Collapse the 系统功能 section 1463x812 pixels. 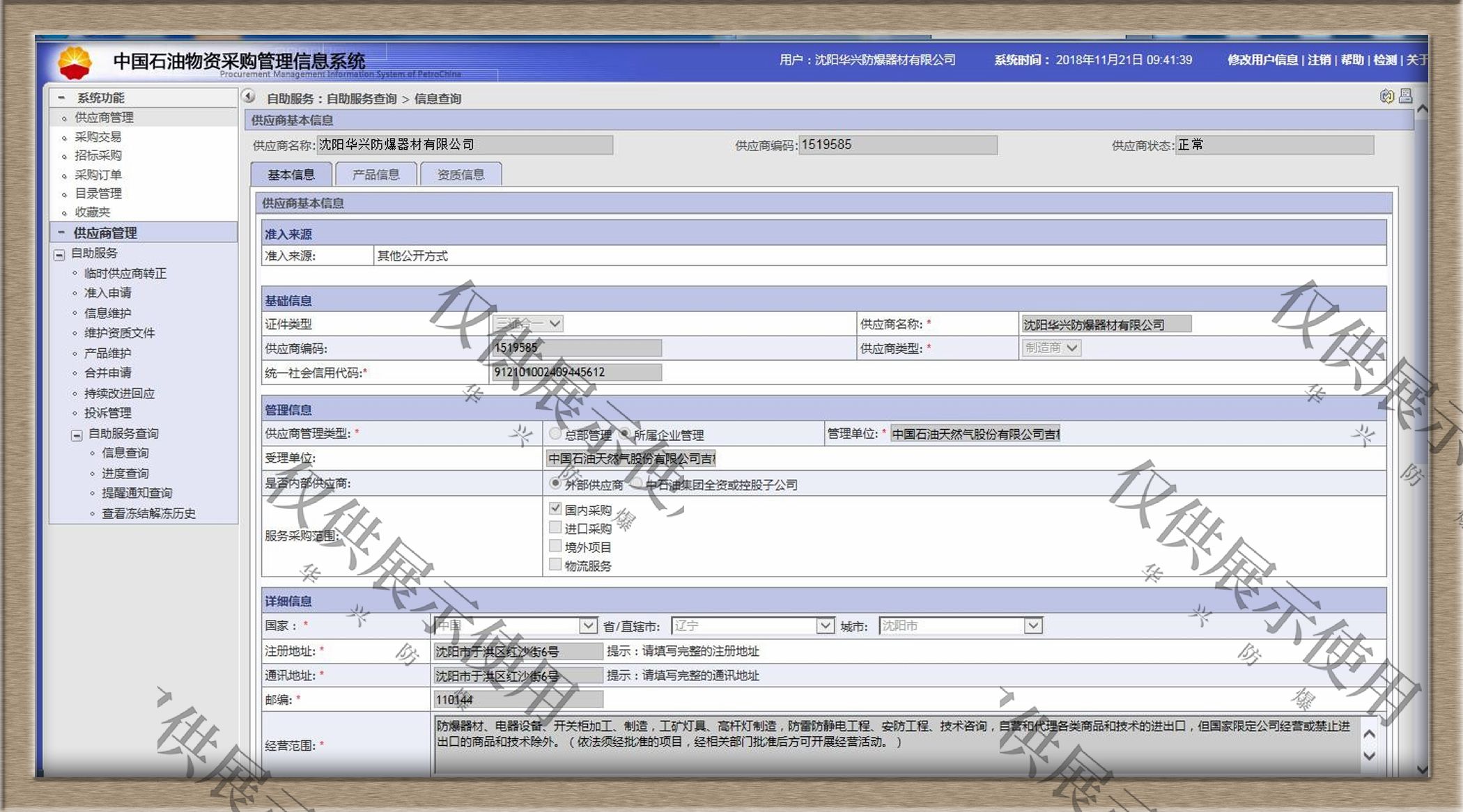(x=62, y=97)
